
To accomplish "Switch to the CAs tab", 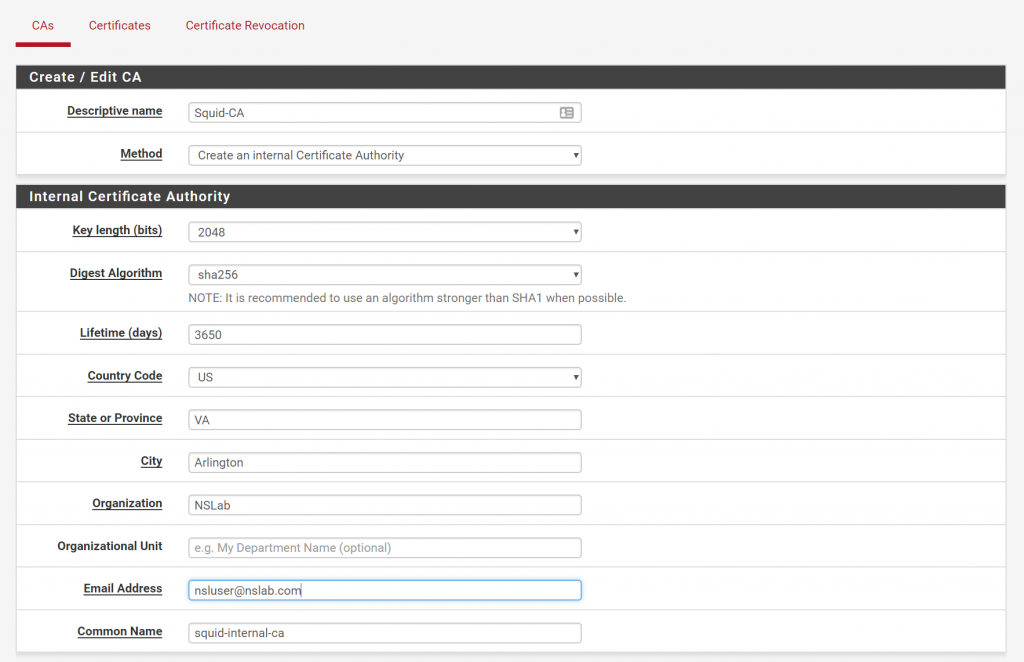I will pos(43,25).
